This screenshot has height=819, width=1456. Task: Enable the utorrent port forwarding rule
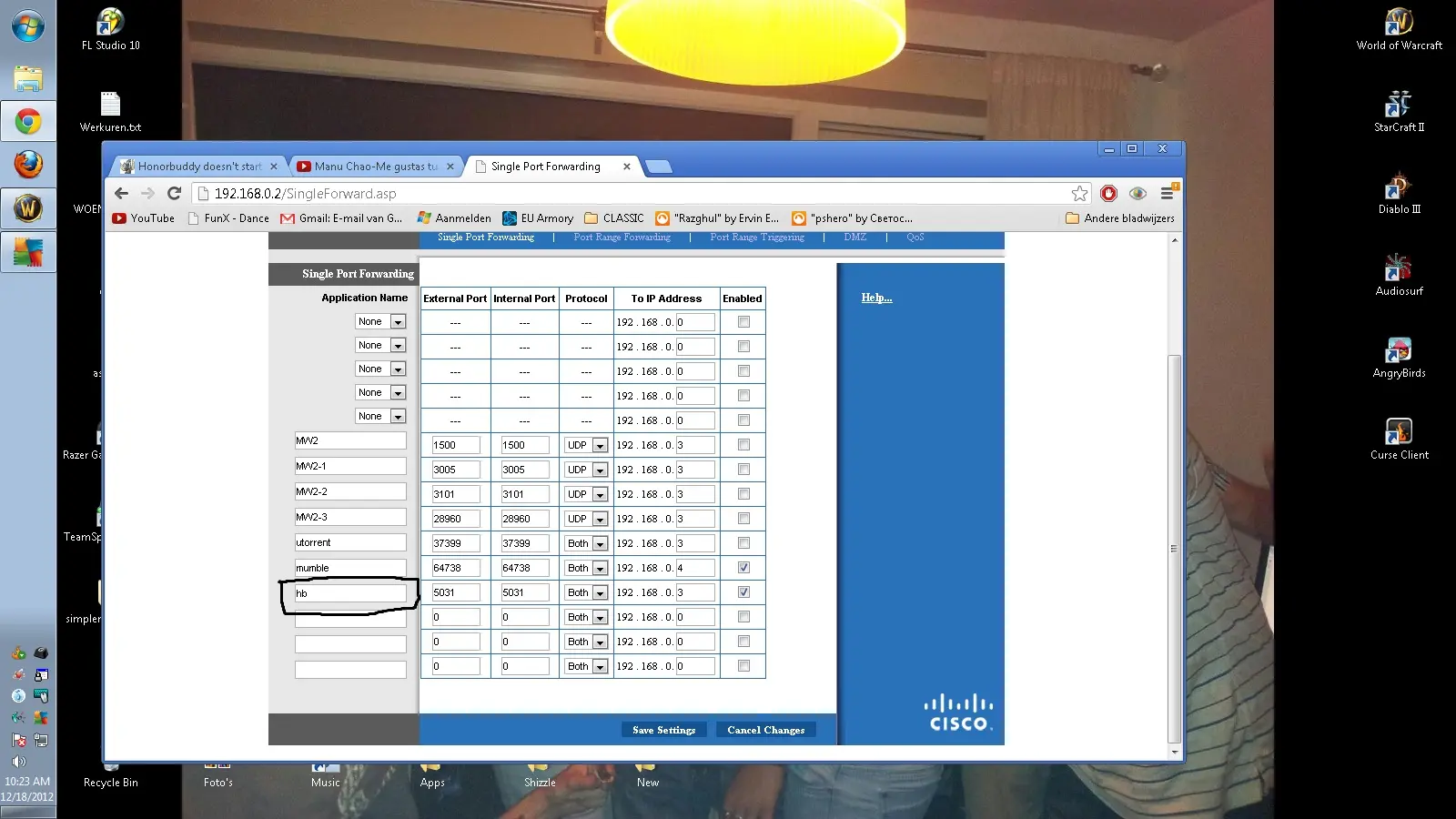pos(743,543)
